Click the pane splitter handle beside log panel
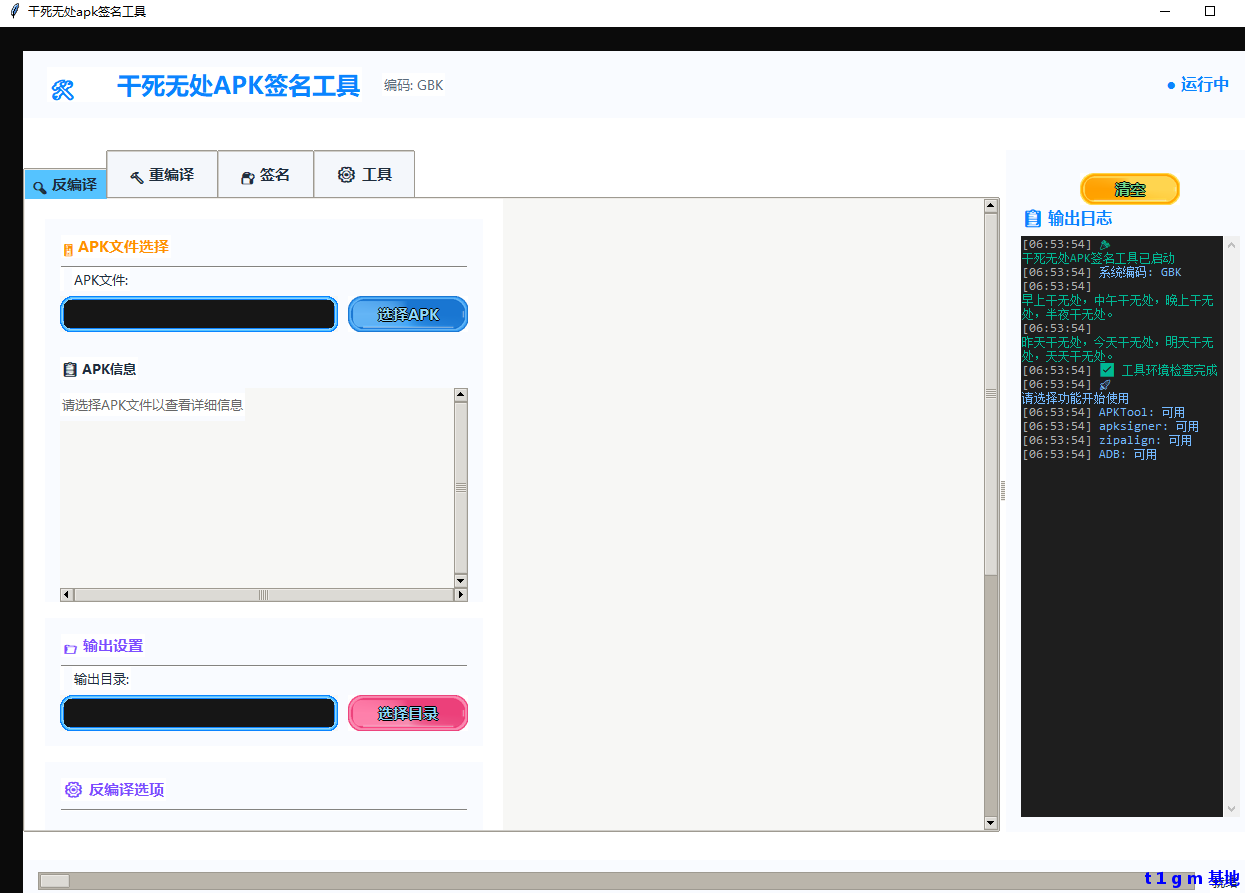1245x893 pixels. click(1003, 490)
